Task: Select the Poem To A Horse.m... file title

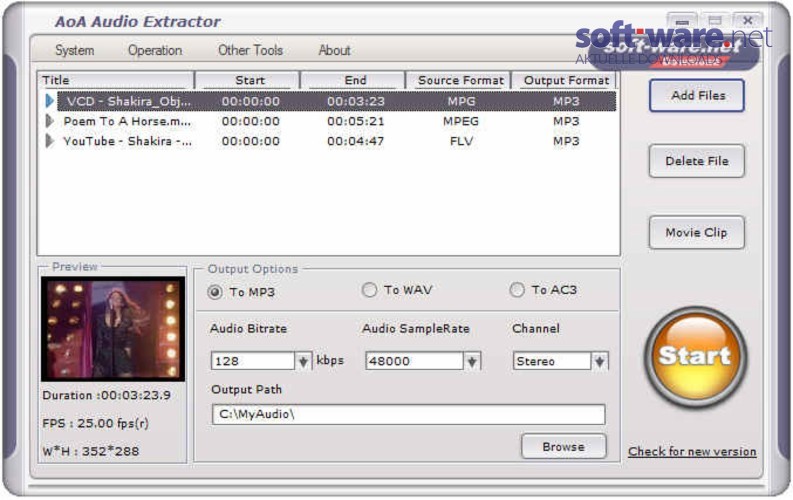Action: [x=127, y=121]
